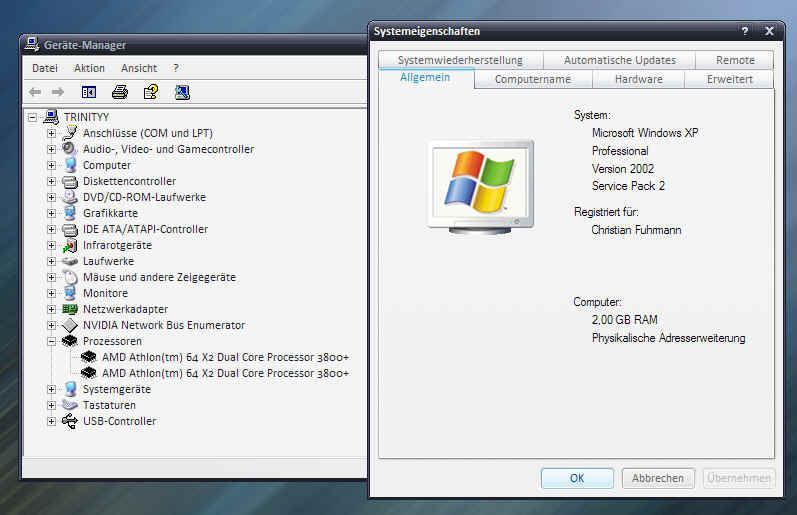Collapse the Prozessoren node
The height and width of the screenshot is (515, 797).
pyautogui.click(x=51, y=342)
